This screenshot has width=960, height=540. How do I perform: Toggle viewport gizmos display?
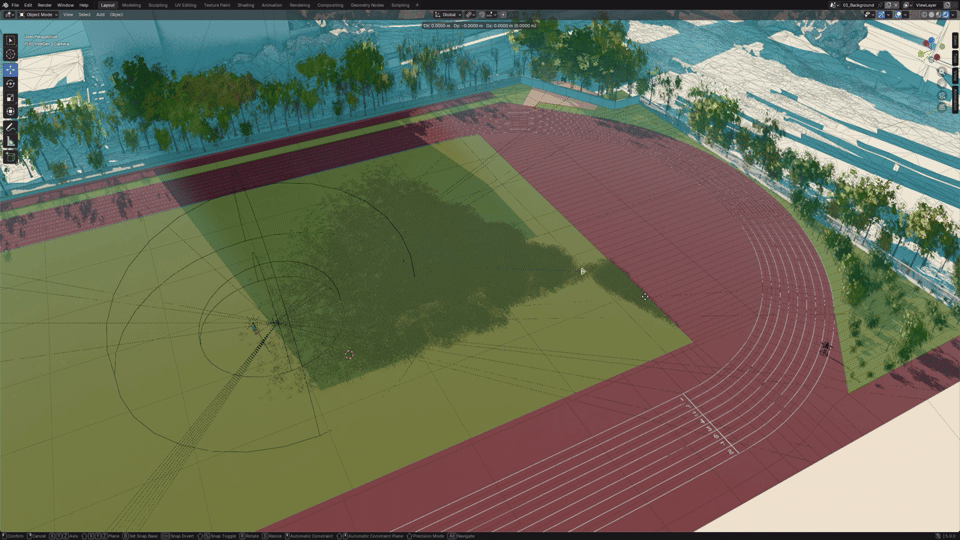tap(882, 15)
